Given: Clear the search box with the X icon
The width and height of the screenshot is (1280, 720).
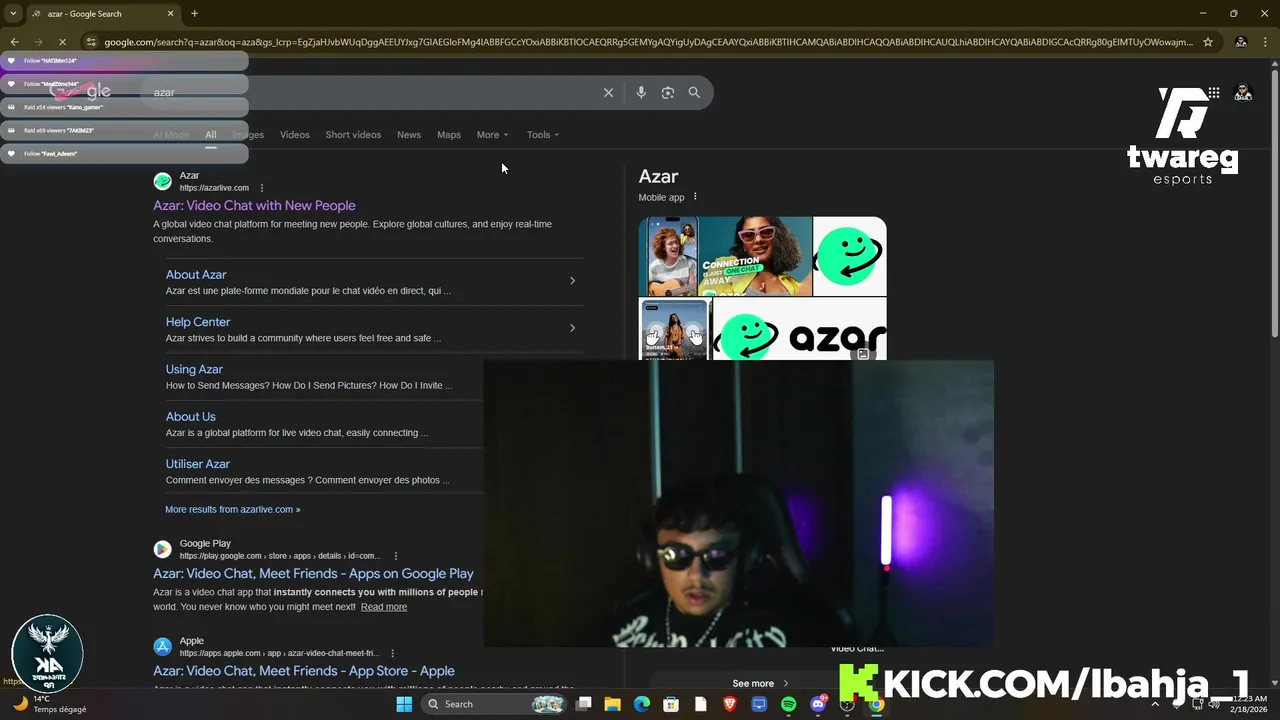Looking at the screenshot, I should tap(608, 92).
